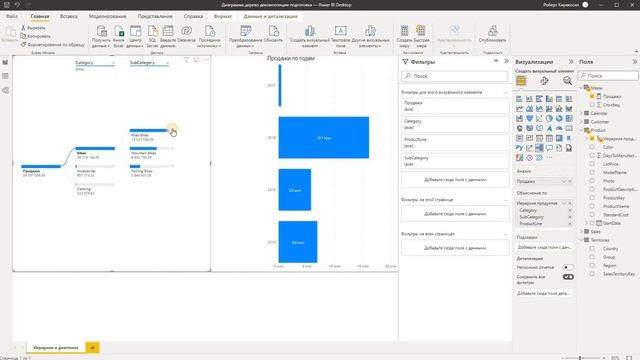Select the Analytics magnifier tab in Visualizations
The image size is (640, 360).
pos(567,81)
